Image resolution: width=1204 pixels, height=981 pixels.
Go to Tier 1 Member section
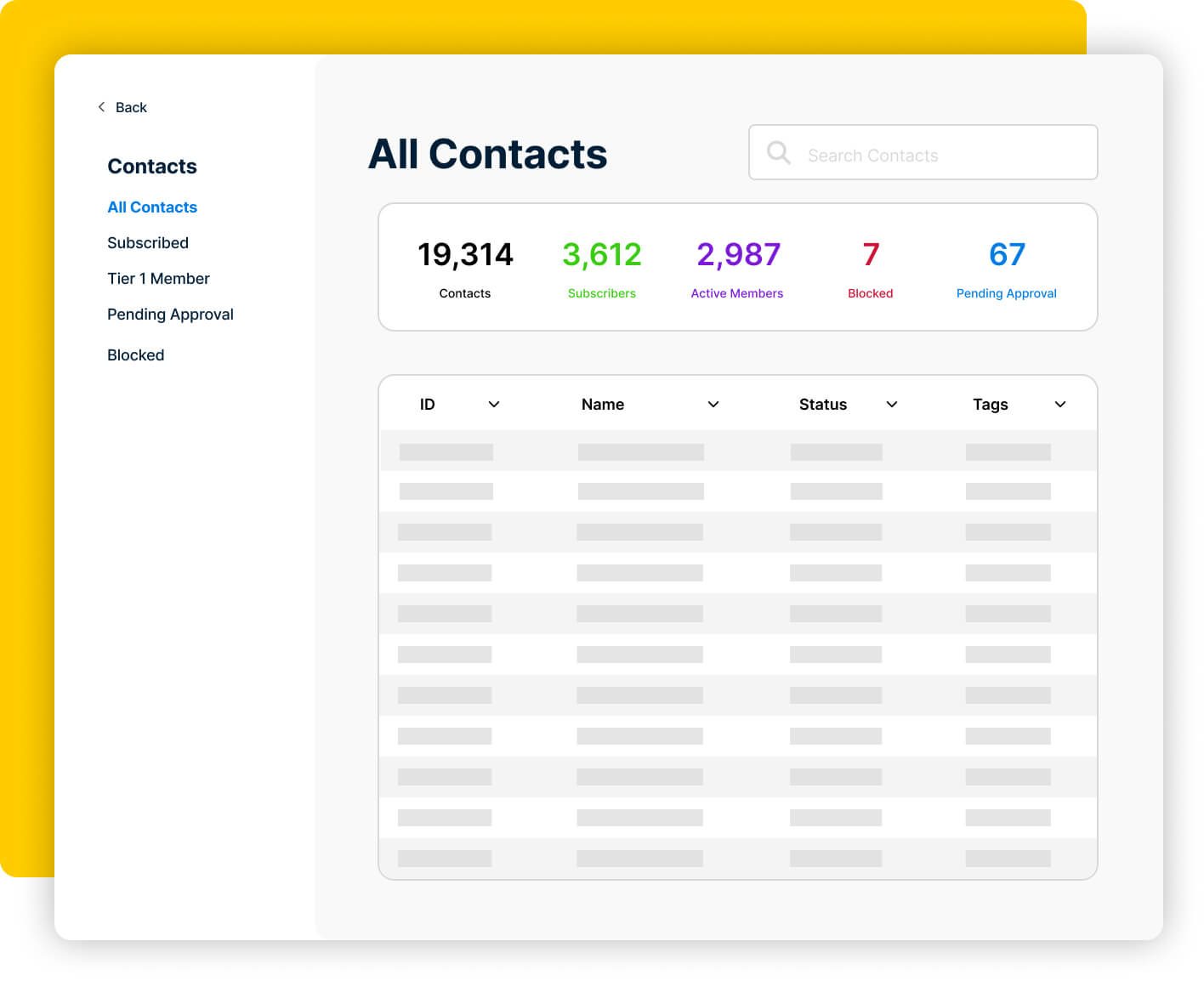[158, 279]
